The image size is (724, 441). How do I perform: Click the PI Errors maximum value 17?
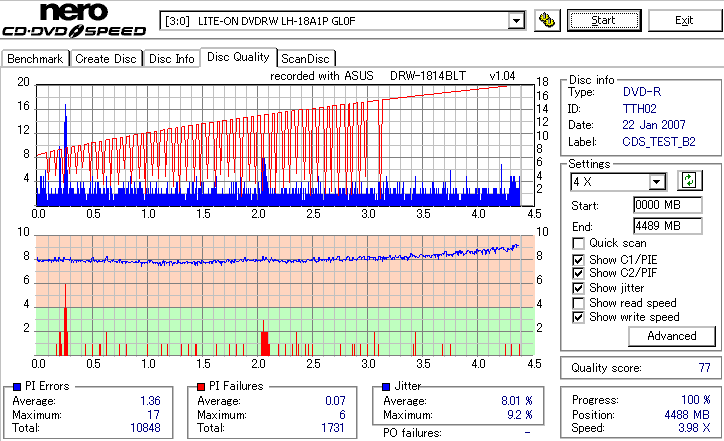coord(154,415)
